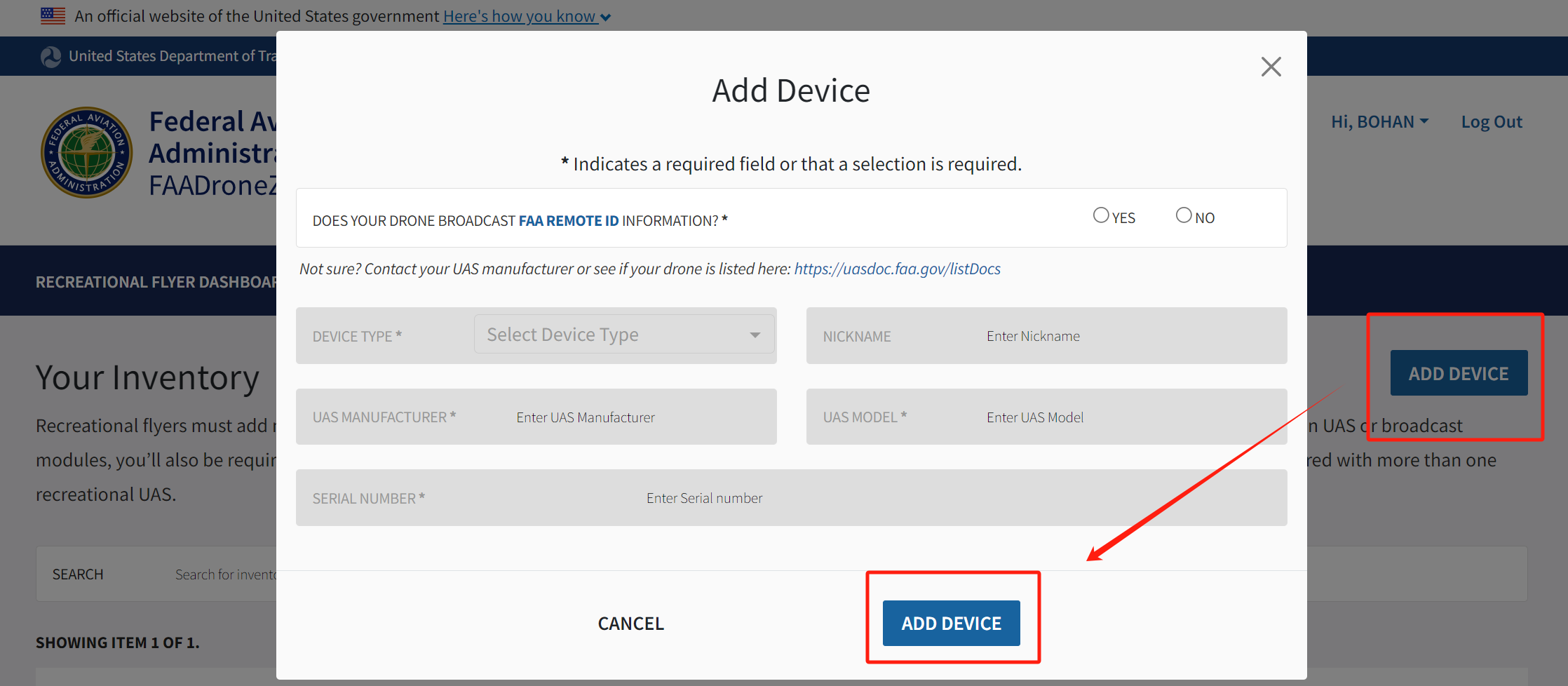Select NO for Remote ID broadcast
Image resolution: width=1568 pixels, height=686 pixels.
1184,215
